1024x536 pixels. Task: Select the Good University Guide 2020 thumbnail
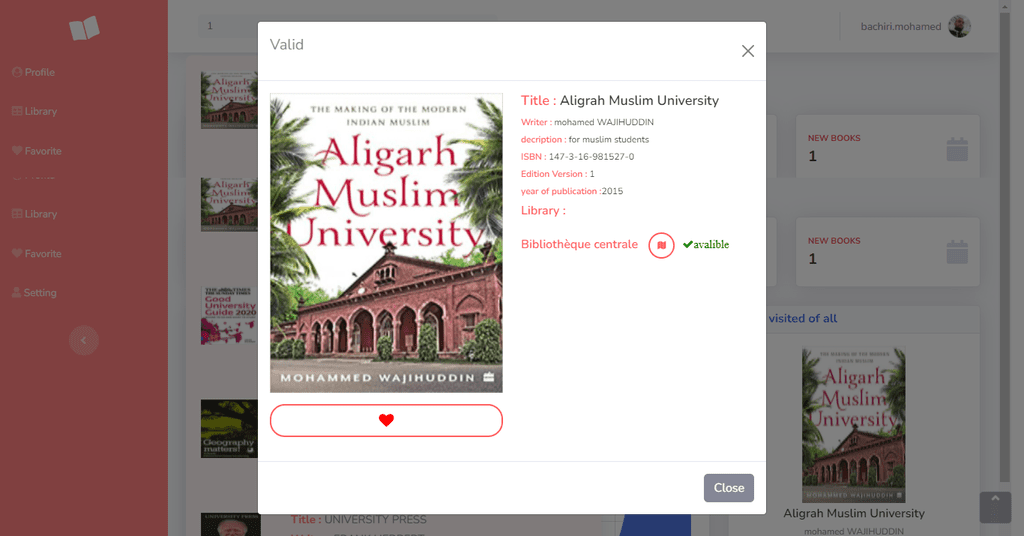(x=229, y=315)
